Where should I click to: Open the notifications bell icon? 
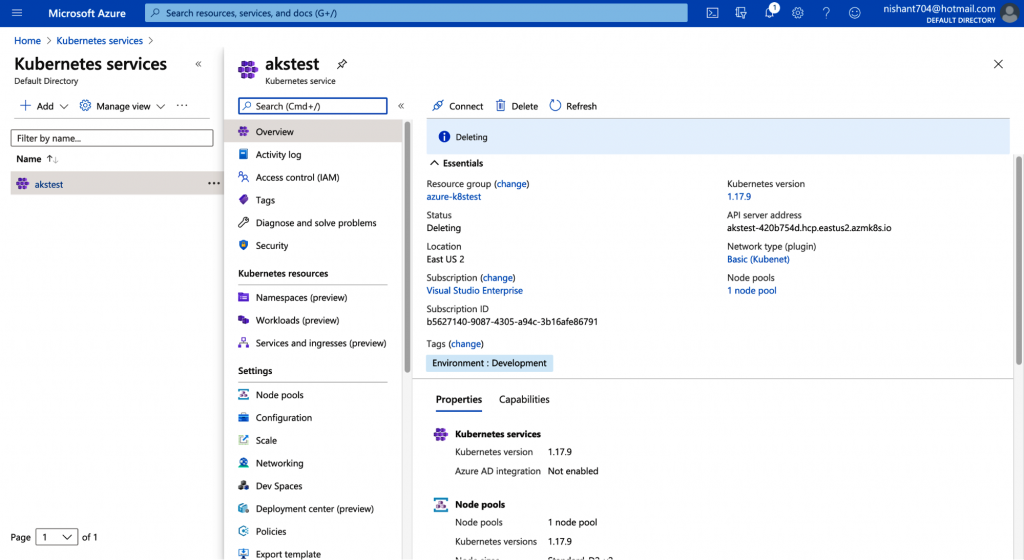(x=770, y=13)
